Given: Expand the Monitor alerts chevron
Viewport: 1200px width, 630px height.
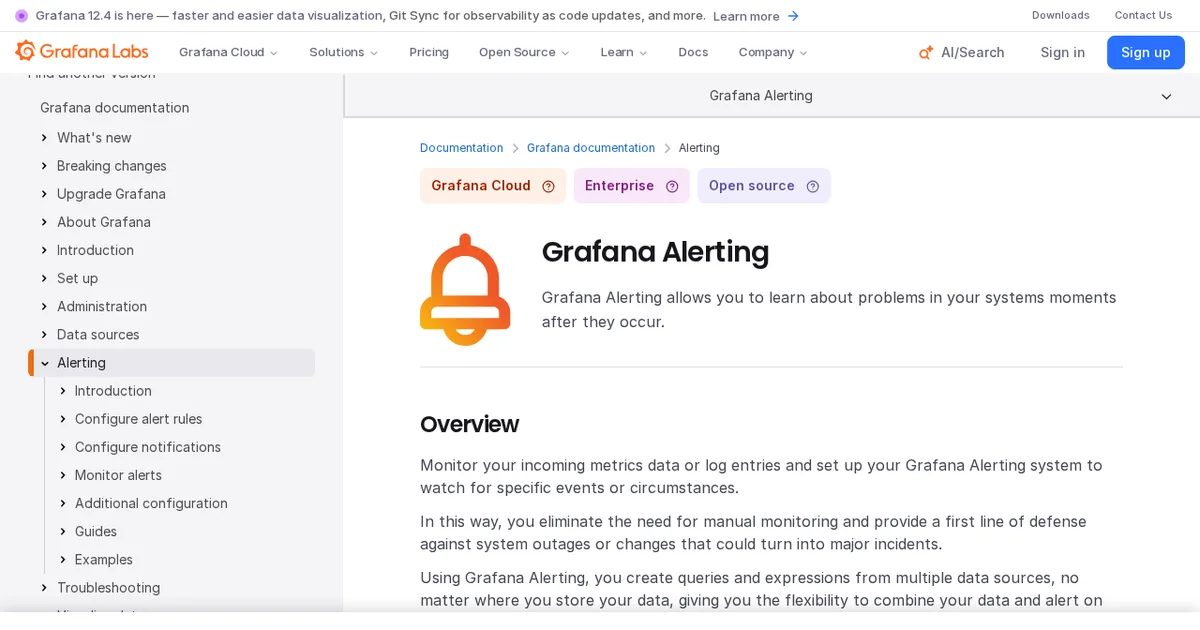Looking at the screenshot, I should click(x=63, y=475).
